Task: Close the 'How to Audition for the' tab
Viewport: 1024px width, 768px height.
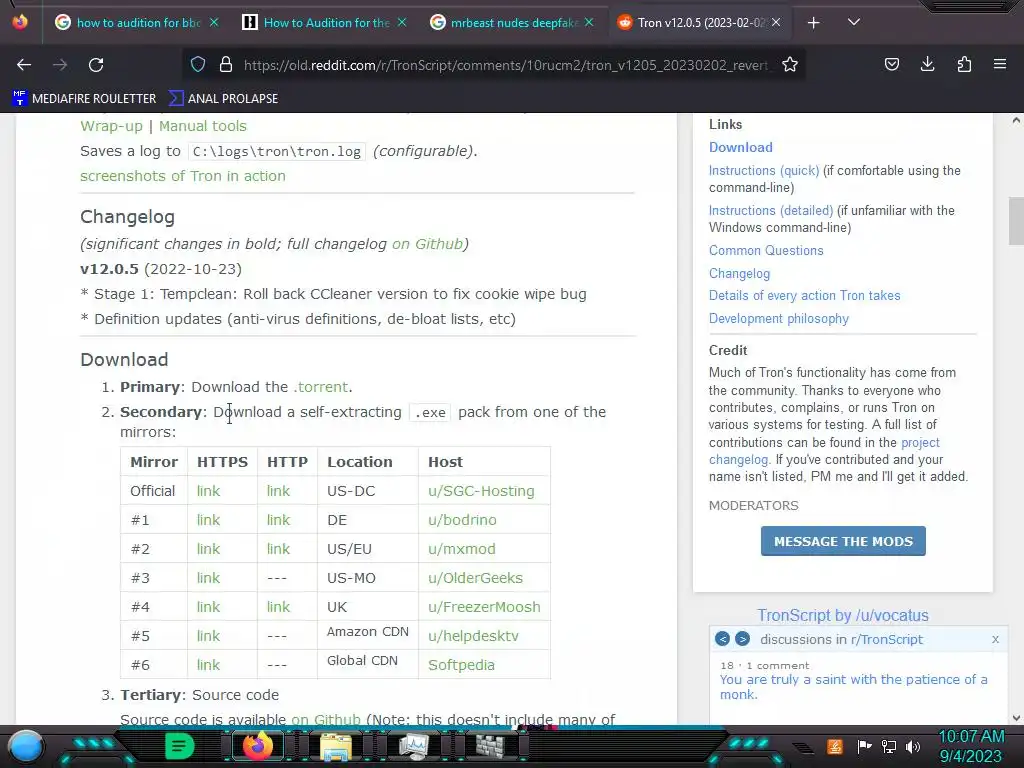Action: [x=402, y=22]
